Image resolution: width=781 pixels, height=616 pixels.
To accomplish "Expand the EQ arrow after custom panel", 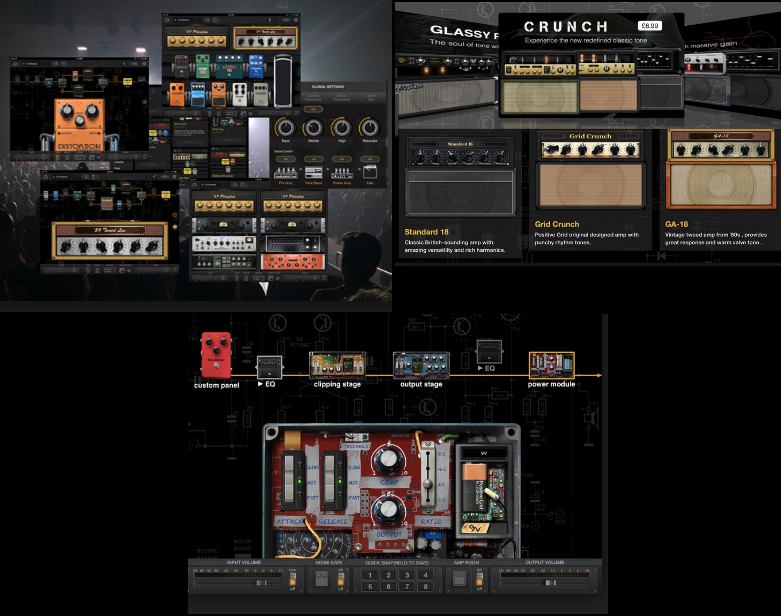I will (260, 384).
